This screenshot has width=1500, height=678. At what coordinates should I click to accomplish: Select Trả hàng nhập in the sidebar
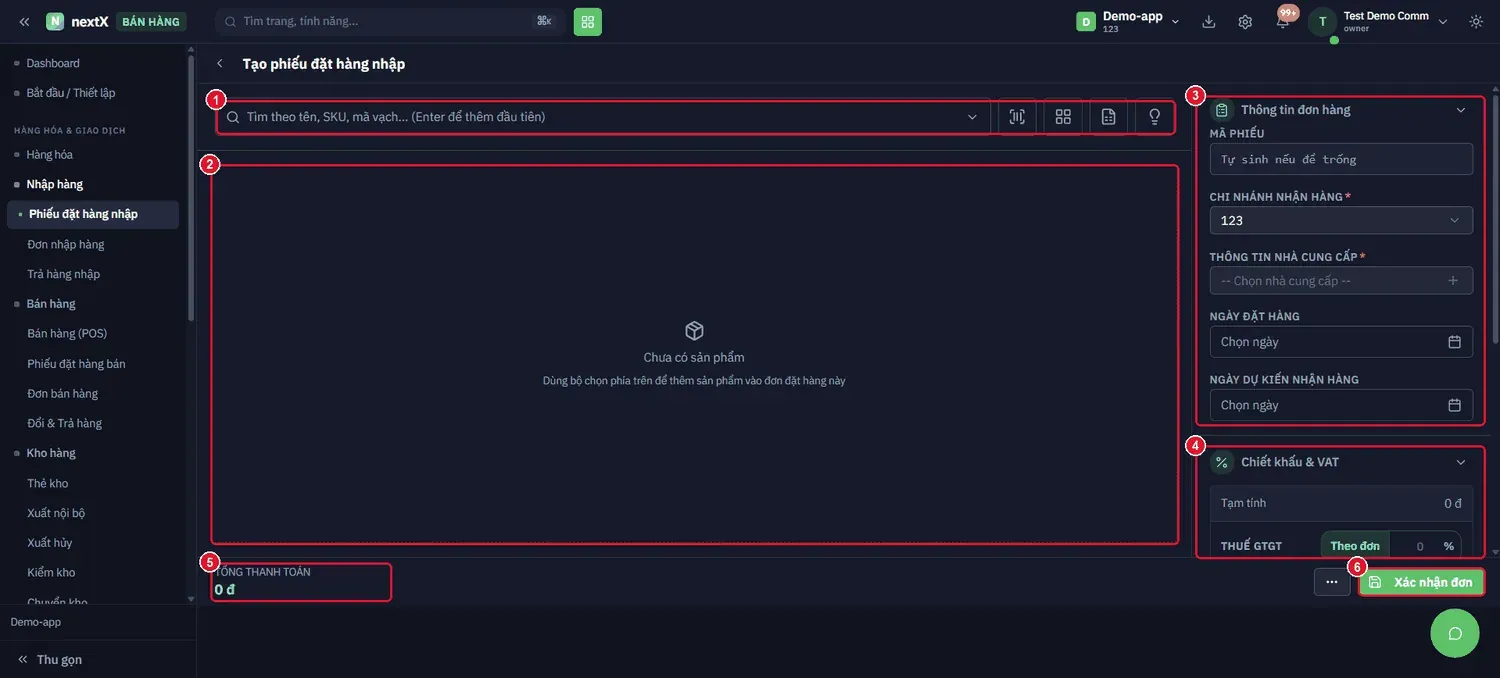(64, 274)
